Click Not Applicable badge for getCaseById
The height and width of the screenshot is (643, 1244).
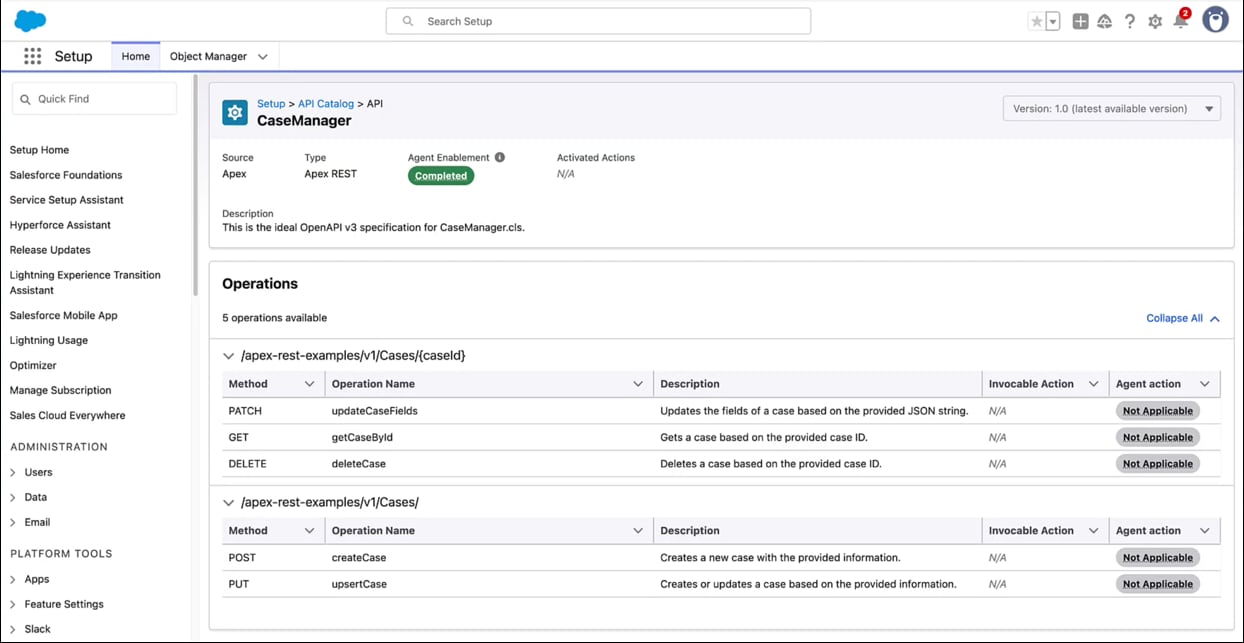(x=1158, y=437)
